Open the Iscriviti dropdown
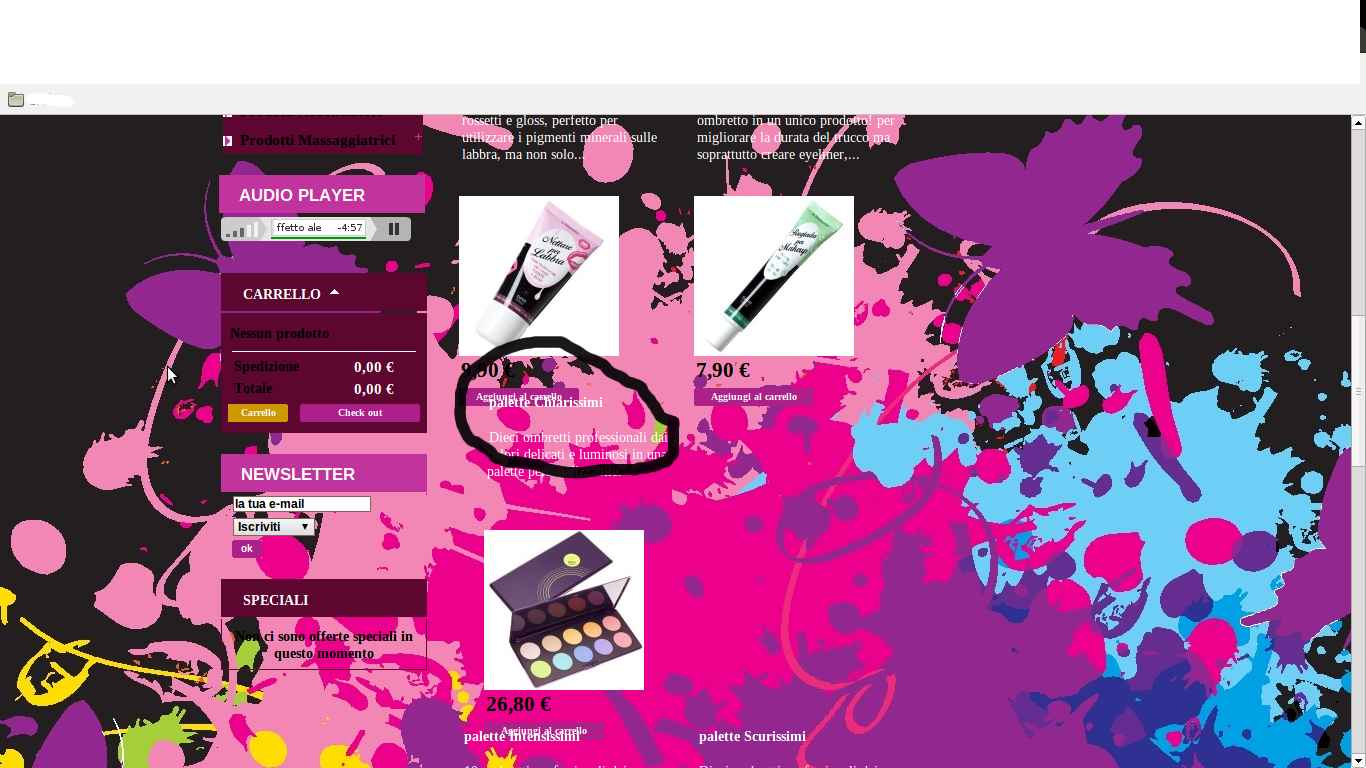1366x768 pixels. [274, 526]
